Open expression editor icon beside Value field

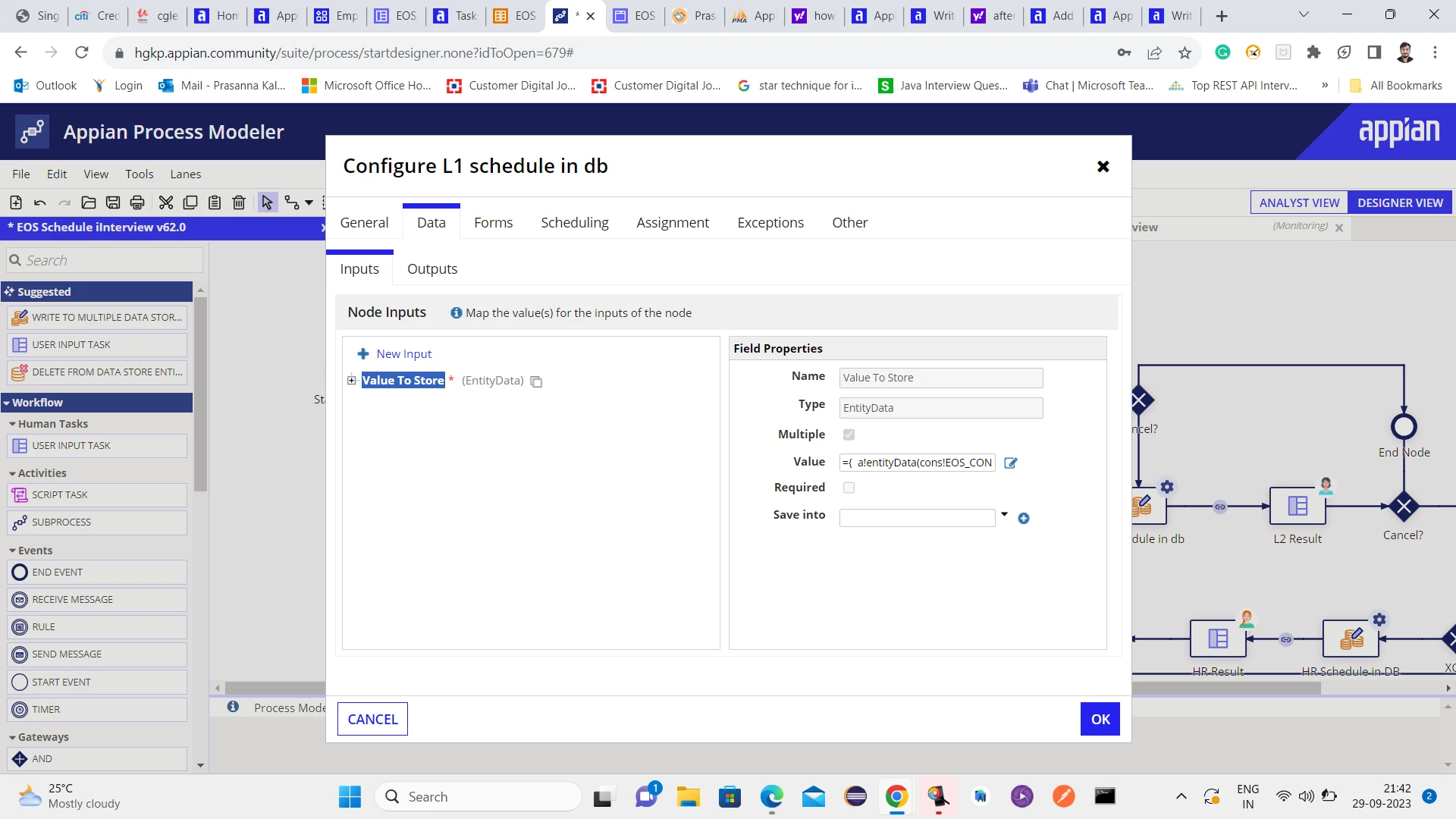[x=1011, y=463]
